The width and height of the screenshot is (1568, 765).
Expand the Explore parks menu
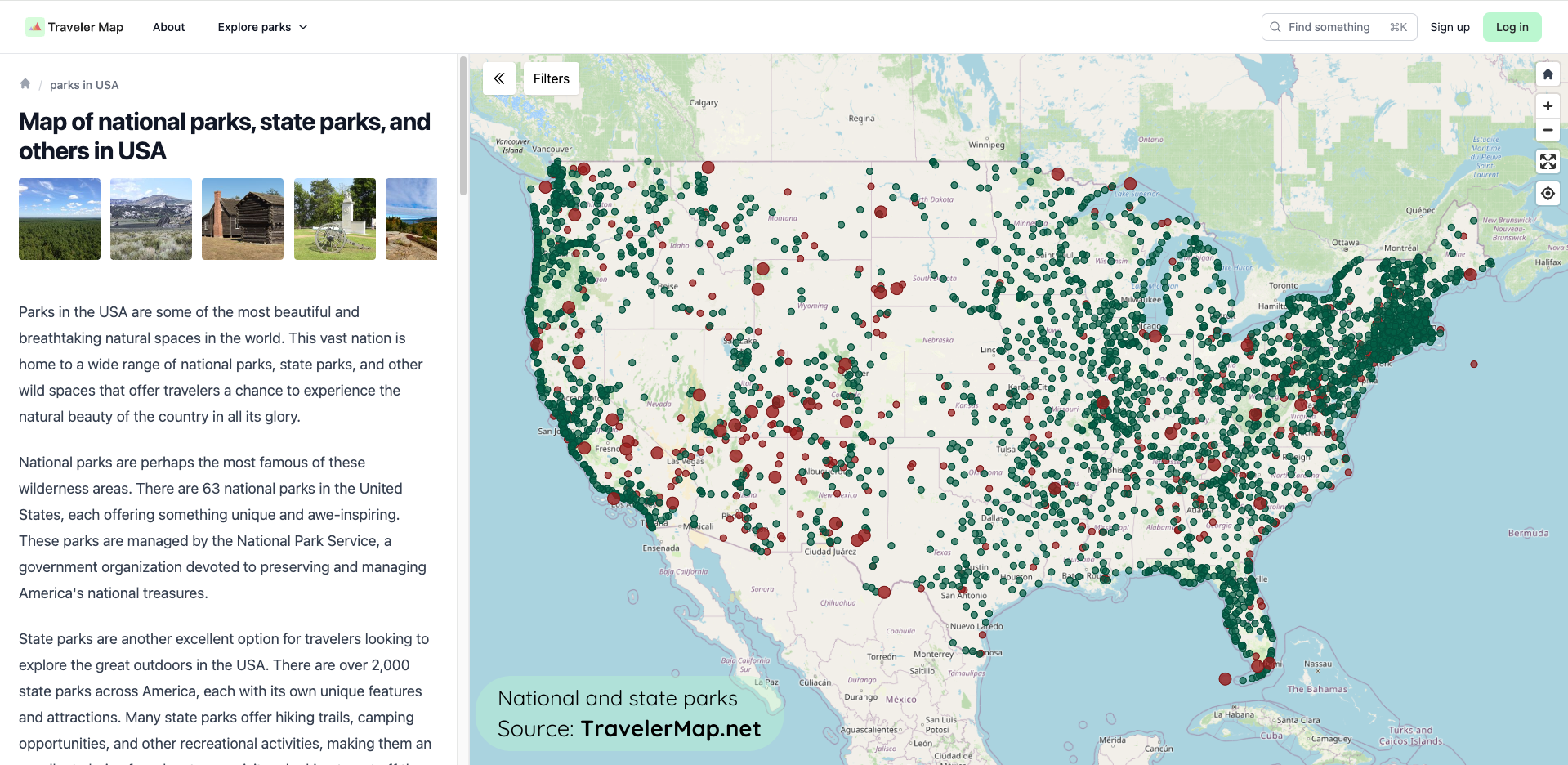tap(262, 27)
